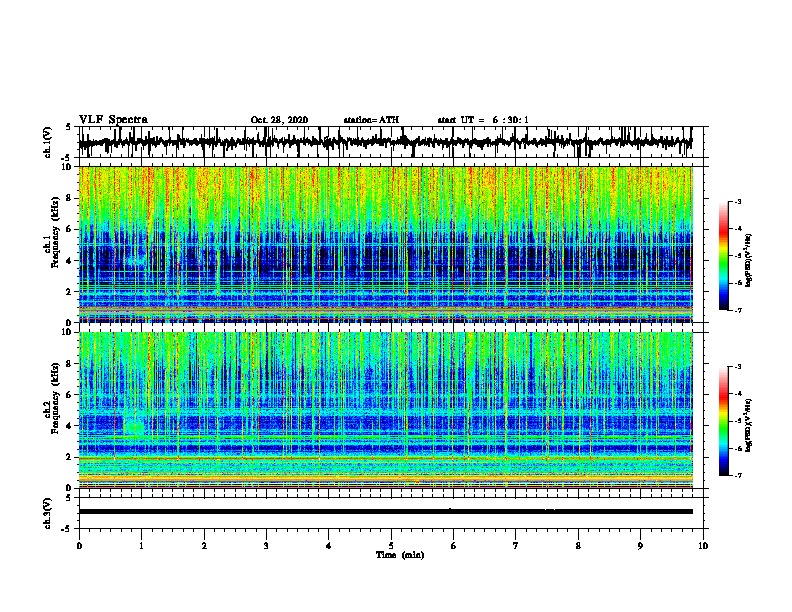Click the ch.1 color scale bar
Viewport: 792px width, 612px height.
coord(723,256)
